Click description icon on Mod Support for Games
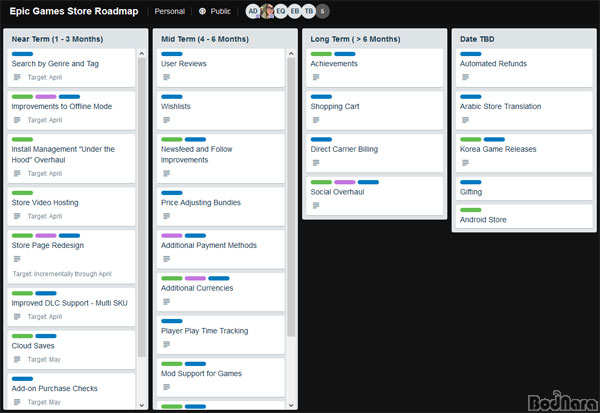 click(166, 387)
